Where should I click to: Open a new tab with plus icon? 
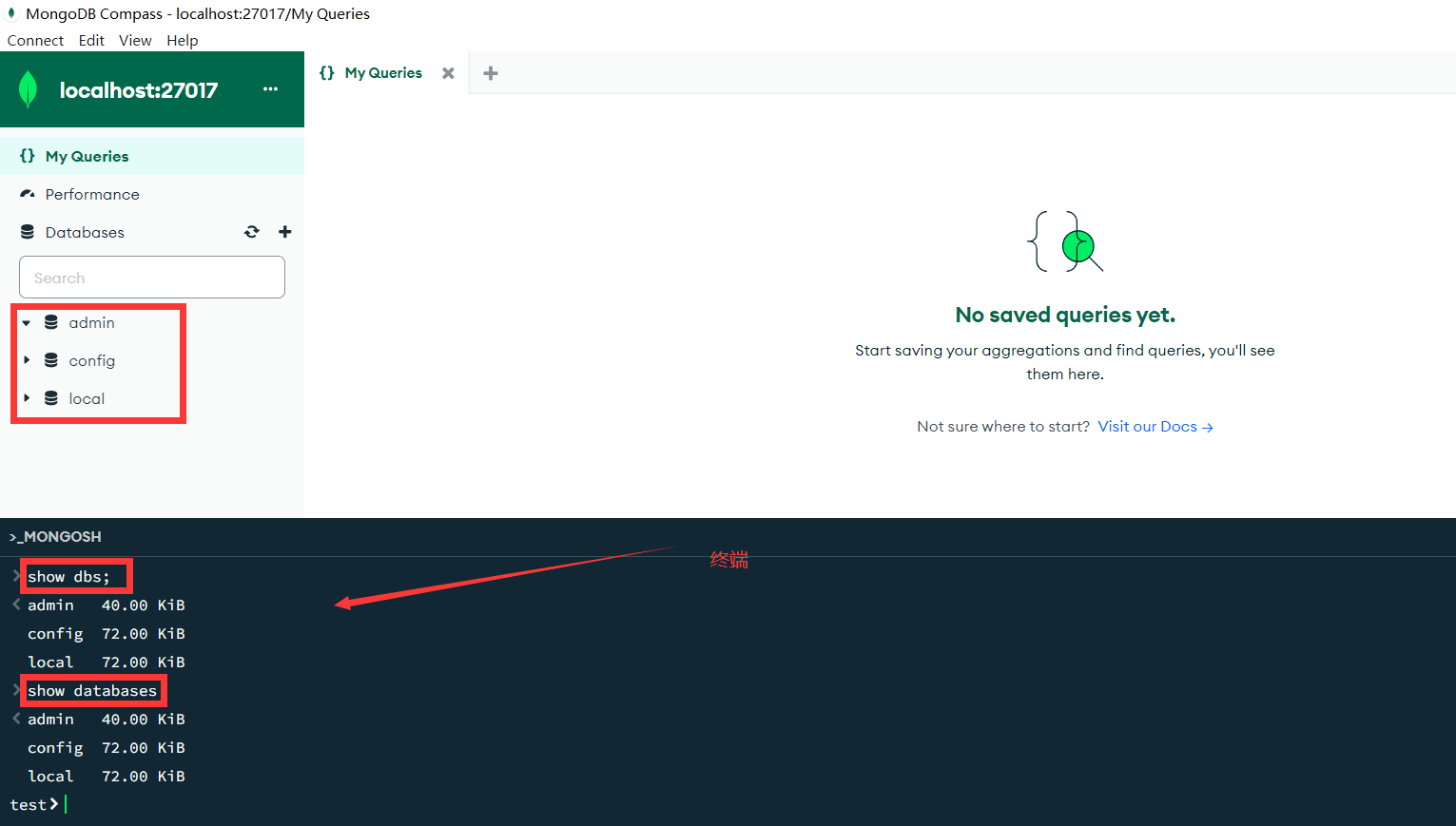491,73
